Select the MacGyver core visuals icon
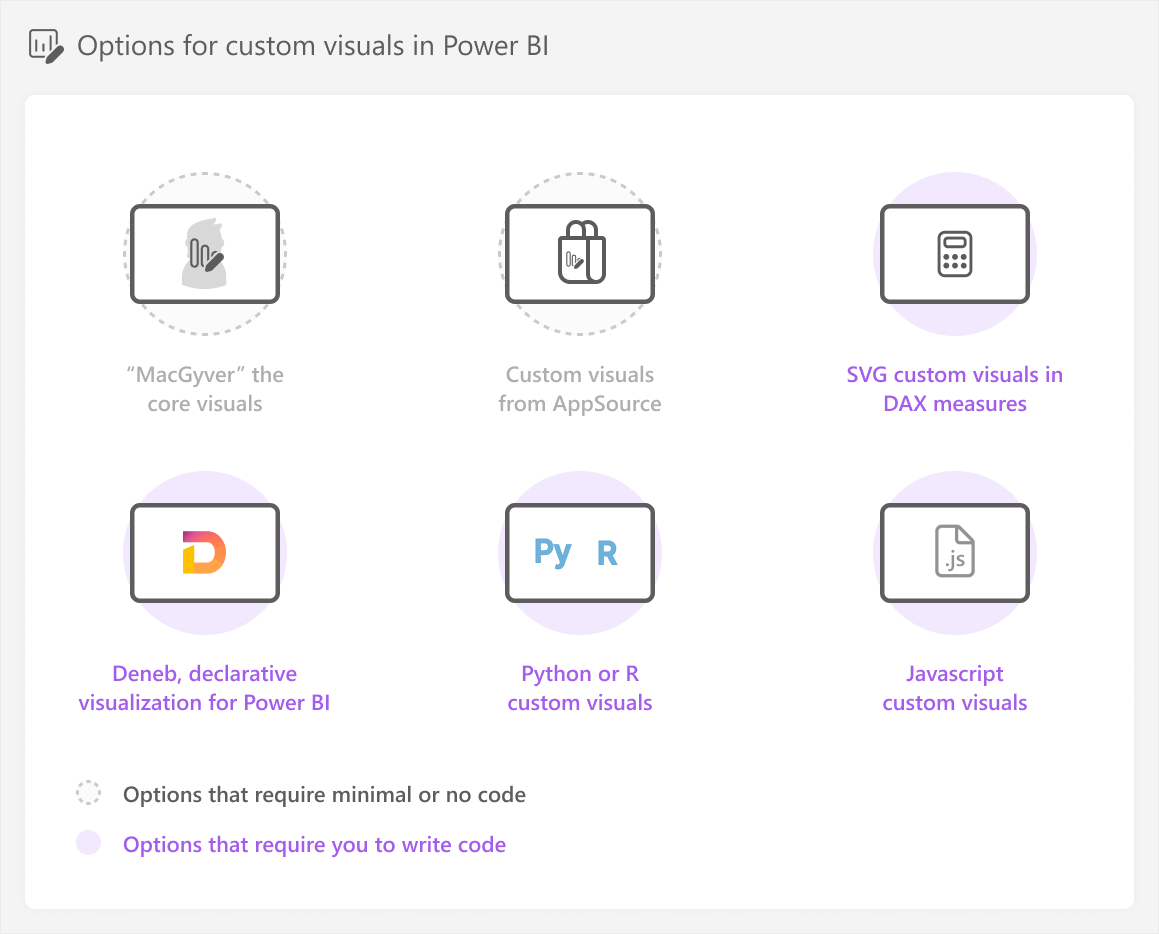The width and height of the screenshot is (1159, 934). pos(205,253)
